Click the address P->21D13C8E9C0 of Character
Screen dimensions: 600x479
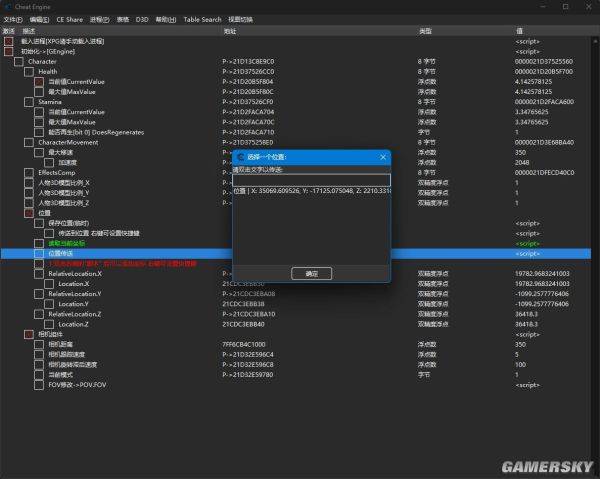[x=248, y=62]
